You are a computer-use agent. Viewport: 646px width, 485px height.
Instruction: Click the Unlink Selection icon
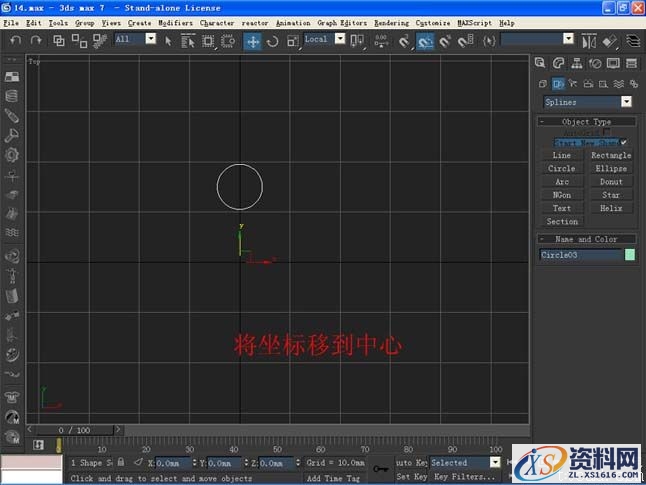pos(79,40)
